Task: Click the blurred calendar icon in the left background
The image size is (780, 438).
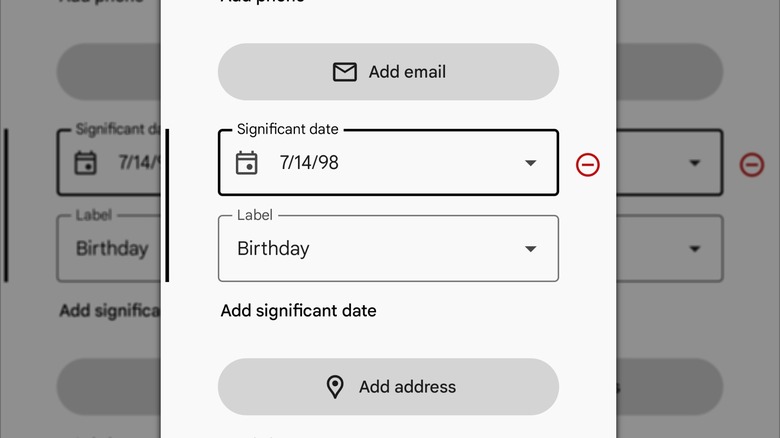Action: 86,162
